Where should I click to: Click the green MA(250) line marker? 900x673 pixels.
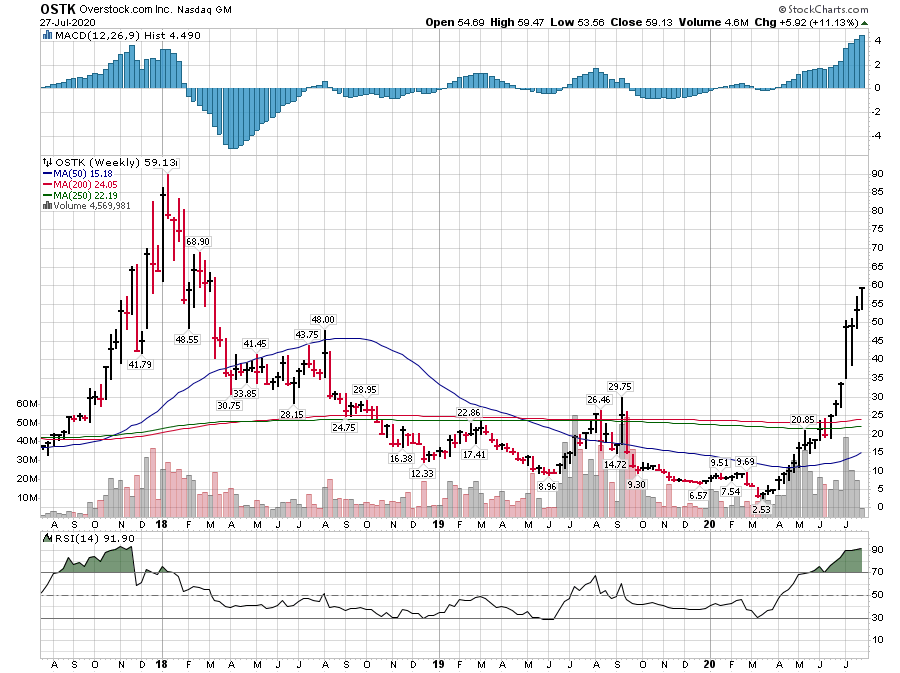click(x=47, y=196)
